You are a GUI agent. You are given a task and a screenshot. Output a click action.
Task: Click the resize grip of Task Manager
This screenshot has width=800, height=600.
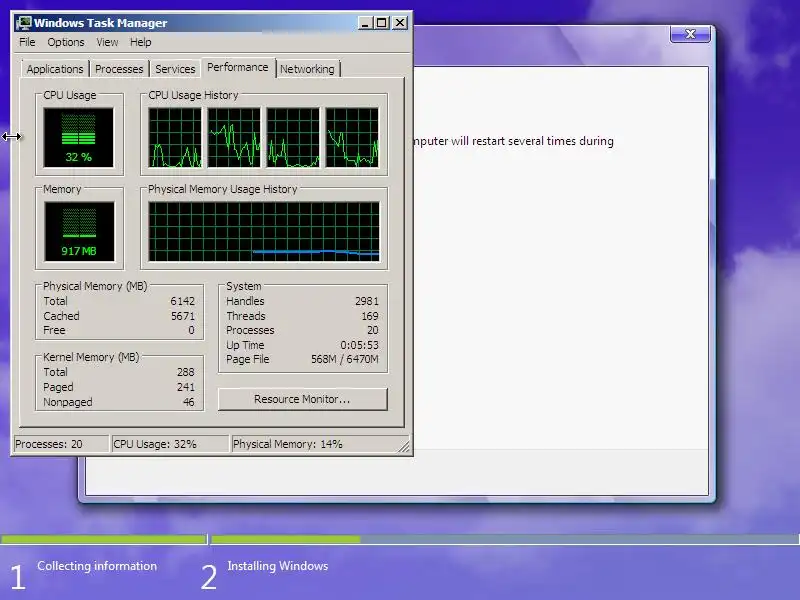point(404,447)
